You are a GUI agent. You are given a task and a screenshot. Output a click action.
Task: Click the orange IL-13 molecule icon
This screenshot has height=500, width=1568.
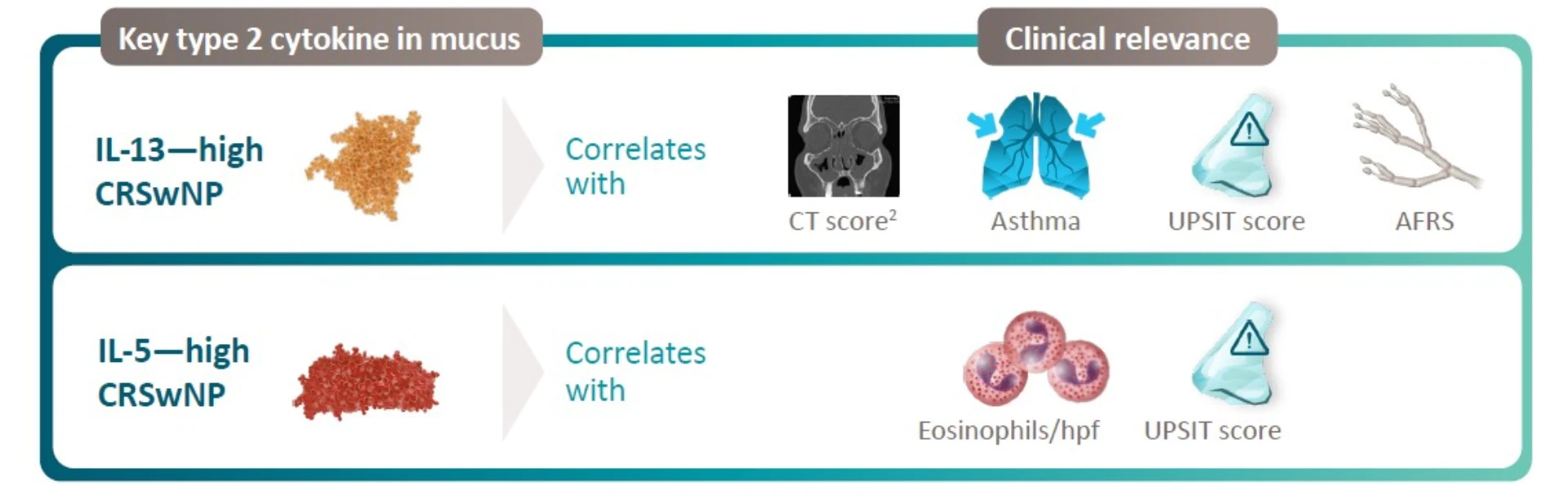pos(365,164)
